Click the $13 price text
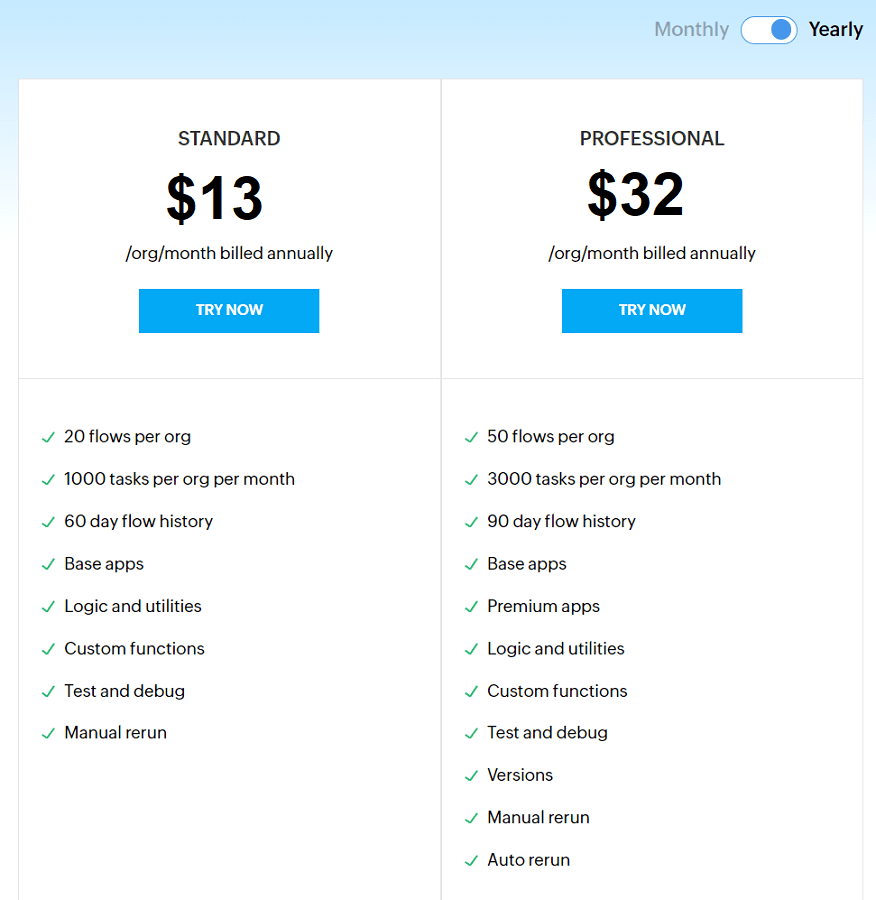This screenshot has width=876, height=900. coord(213,198)
